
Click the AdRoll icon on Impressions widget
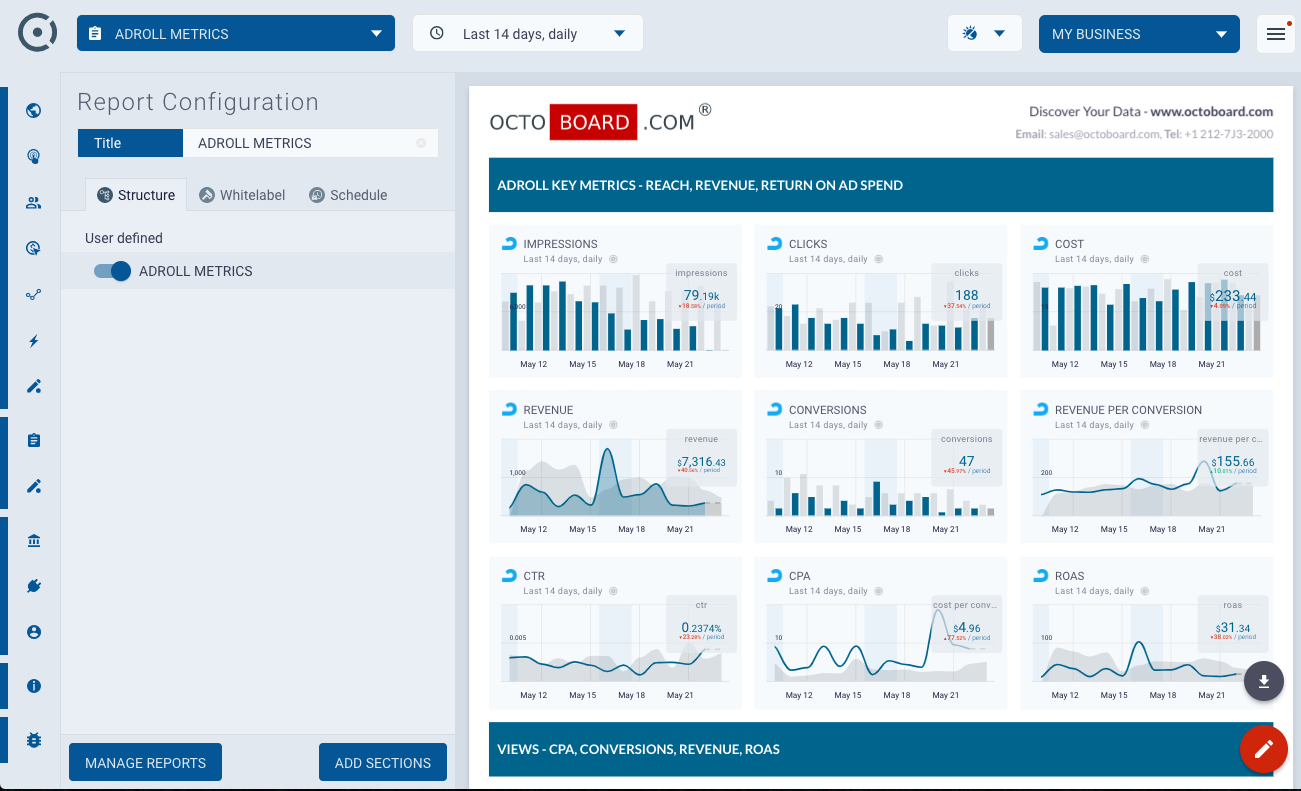point(508,243)
